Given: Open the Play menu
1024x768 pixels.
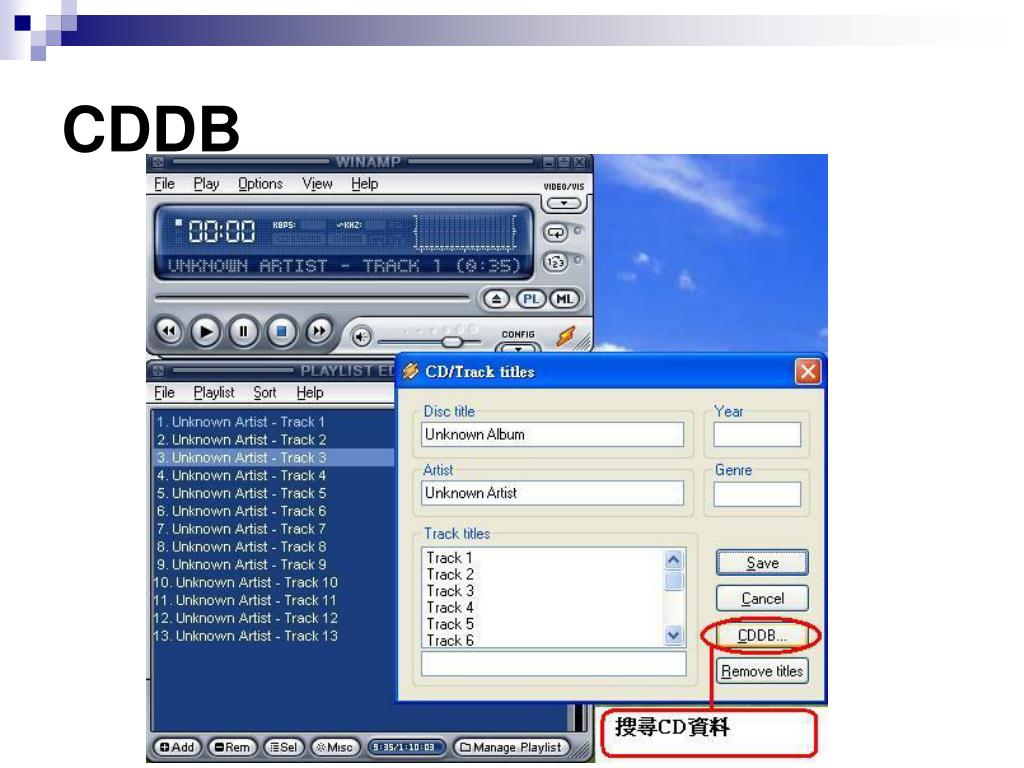Looking at the screenshot, I should (206, 184).
